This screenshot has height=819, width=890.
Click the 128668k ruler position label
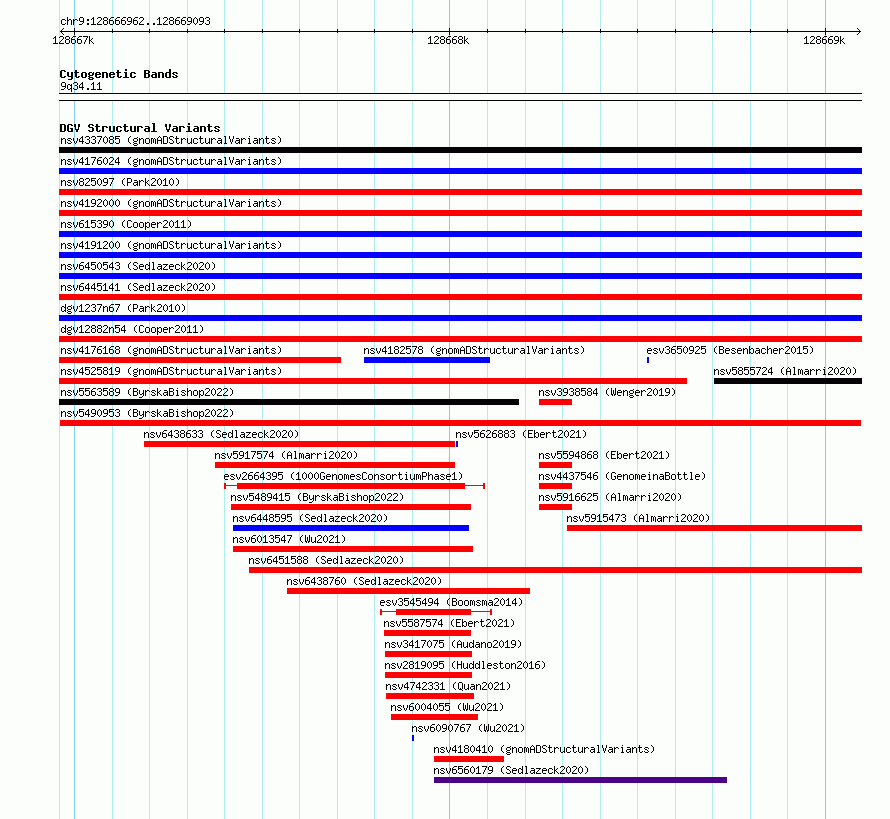pyautogui.click(x=448, y=40)
